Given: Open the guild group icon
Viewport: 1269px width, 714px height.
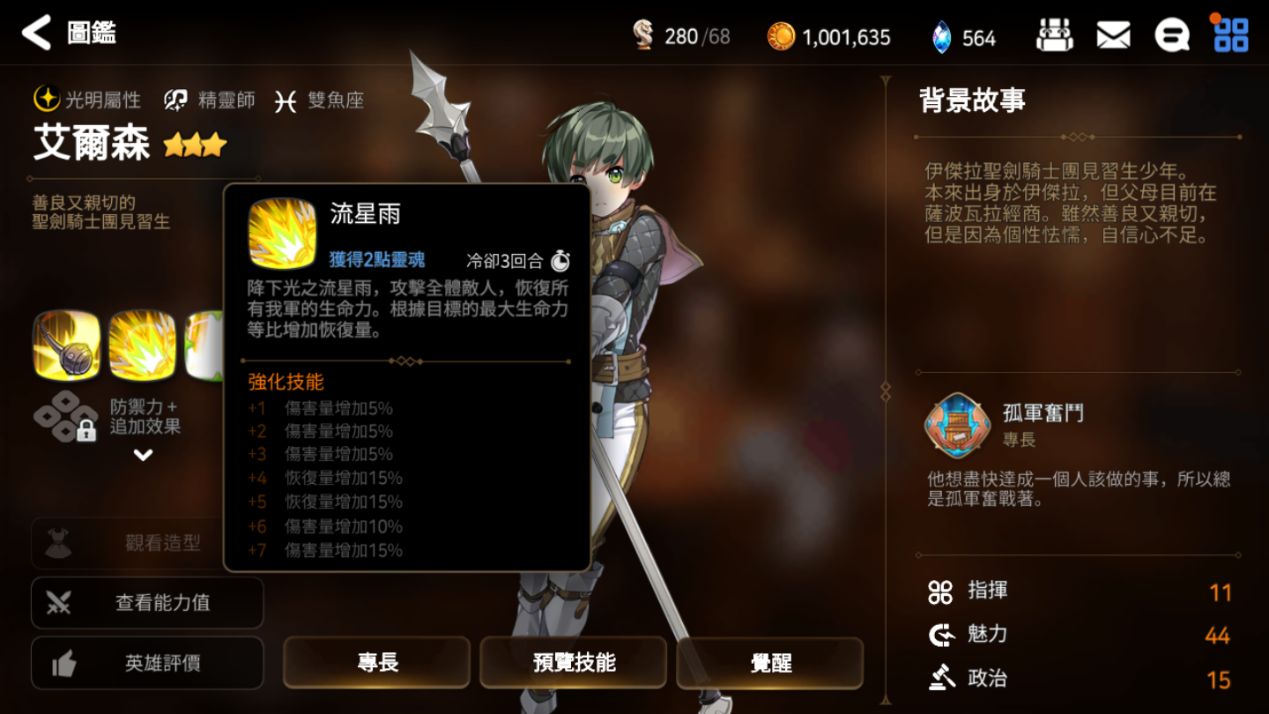Looking at the screenshot, I should point(1054,36).
